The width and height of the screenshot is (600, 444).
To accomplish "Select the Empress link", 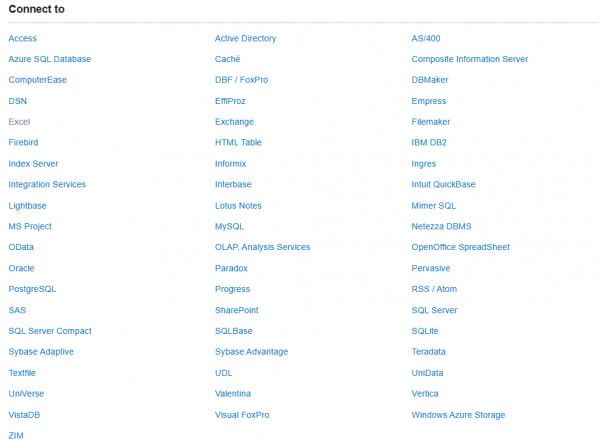I will coord(429,101).
